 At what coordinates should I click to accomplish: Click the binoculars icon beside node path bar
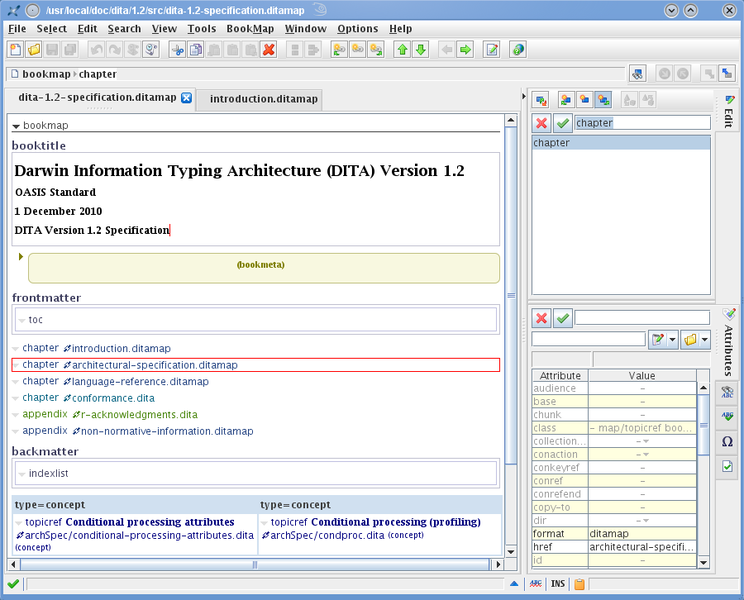pos(637,74)
